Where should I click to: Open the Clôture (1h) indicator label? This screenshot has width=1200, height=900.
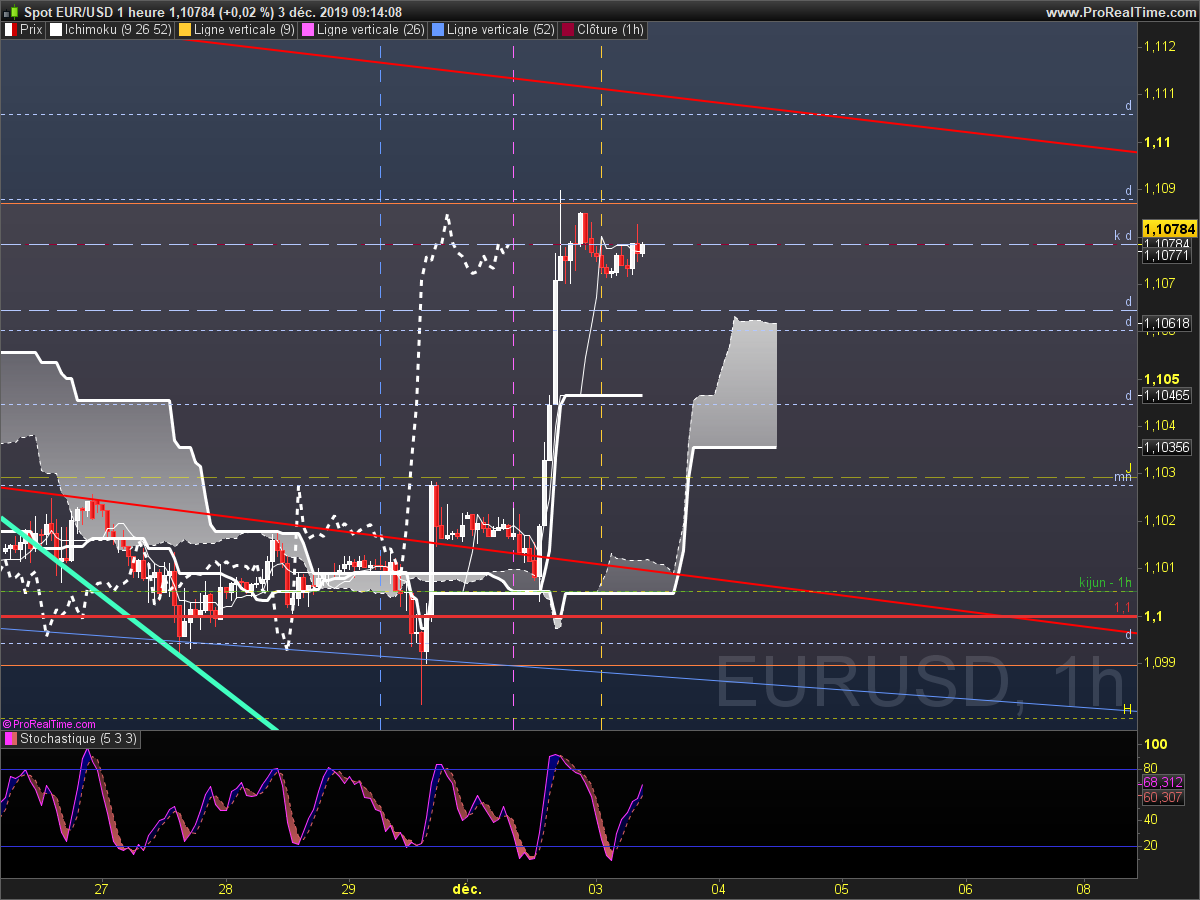[x=603, y=30]
